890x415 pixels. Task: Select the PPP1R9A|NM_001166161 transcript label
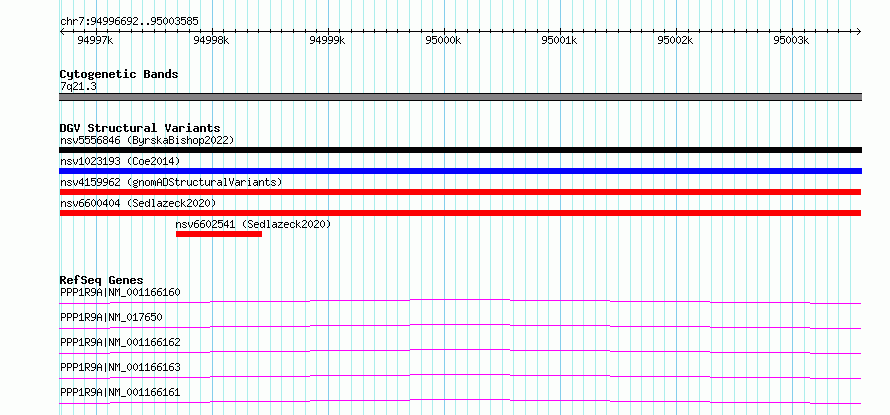[x=120, y=392]
